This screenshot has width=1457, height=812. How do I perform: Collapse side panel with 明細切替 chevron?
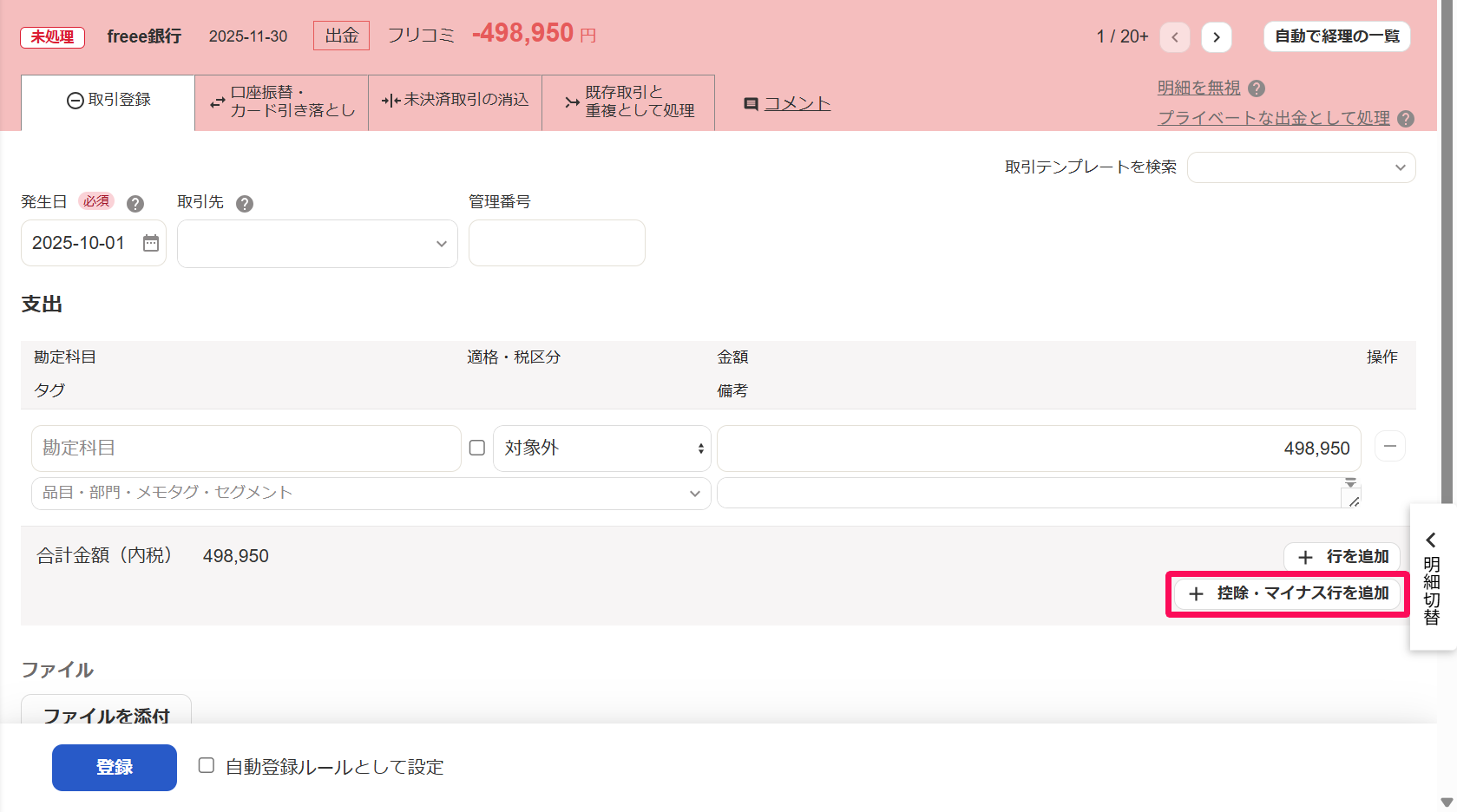coord(1431,540)
